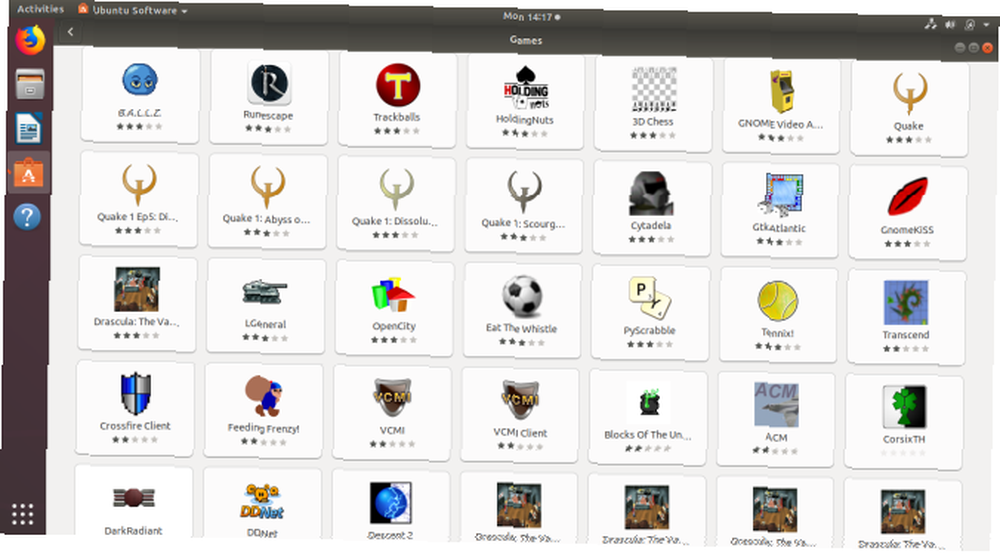Open Blocks Of The Undead icon

click(x=649, y=403)
